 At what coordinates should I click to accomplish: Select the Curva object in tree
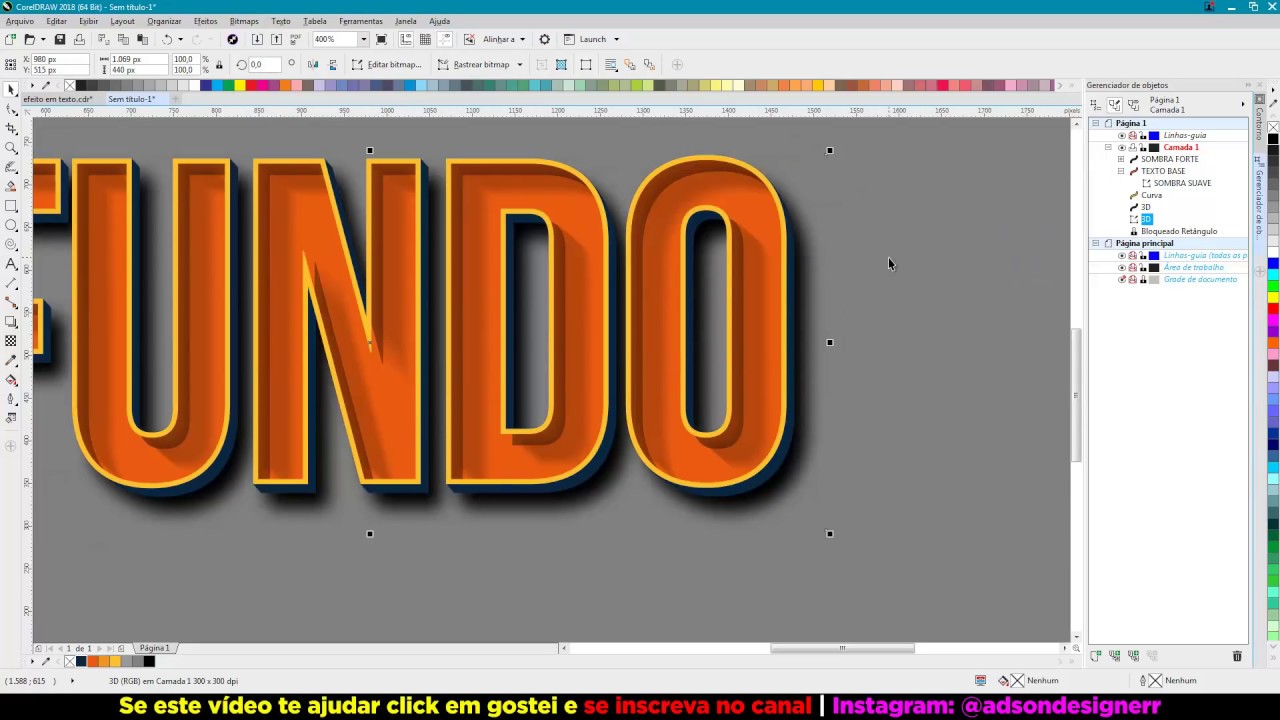pyautogui.click(x=1152, y=195)
